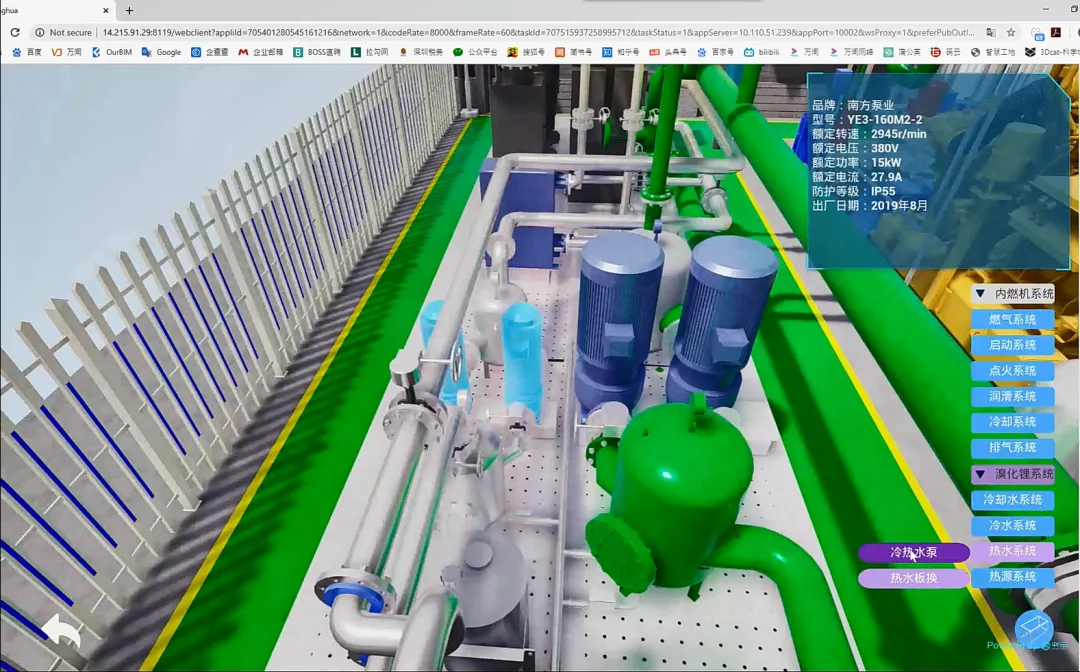Open the 百度 bookmark
1080x672 pixels.
pos(27,52)
